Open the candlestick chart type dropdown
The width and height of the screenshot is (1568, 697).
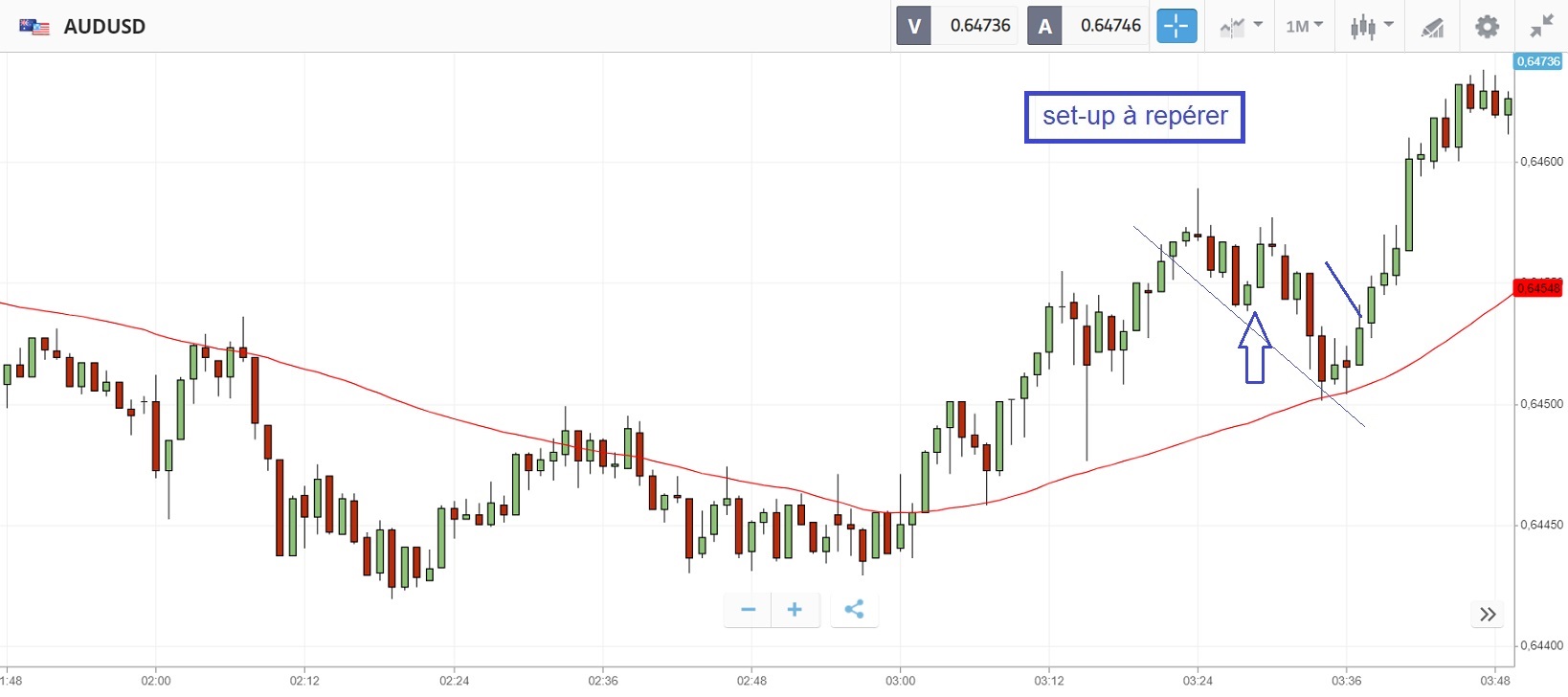coord(1371,26)
